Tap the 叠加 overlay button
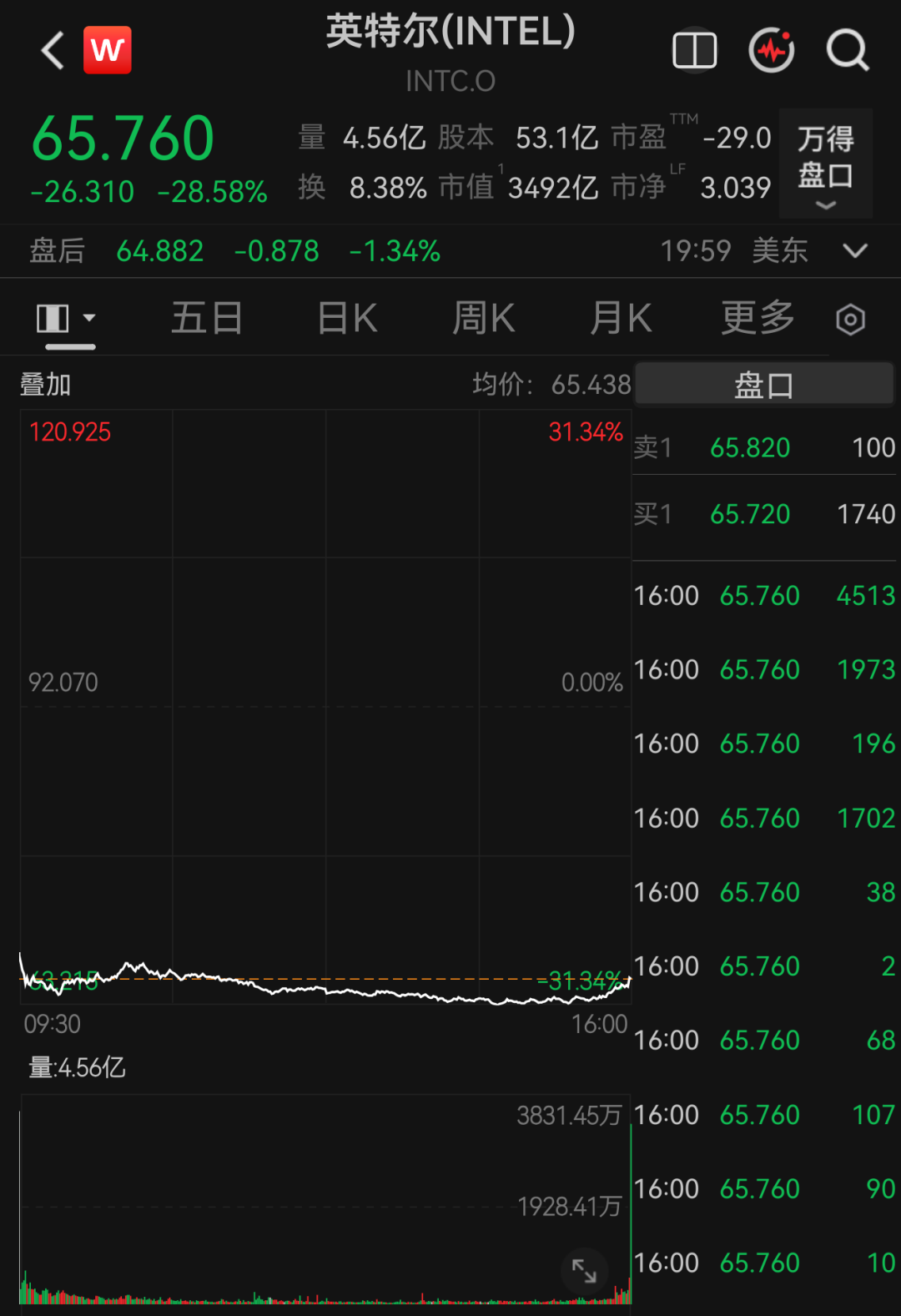Viewport: 901px width, 1316px height. 45,385
